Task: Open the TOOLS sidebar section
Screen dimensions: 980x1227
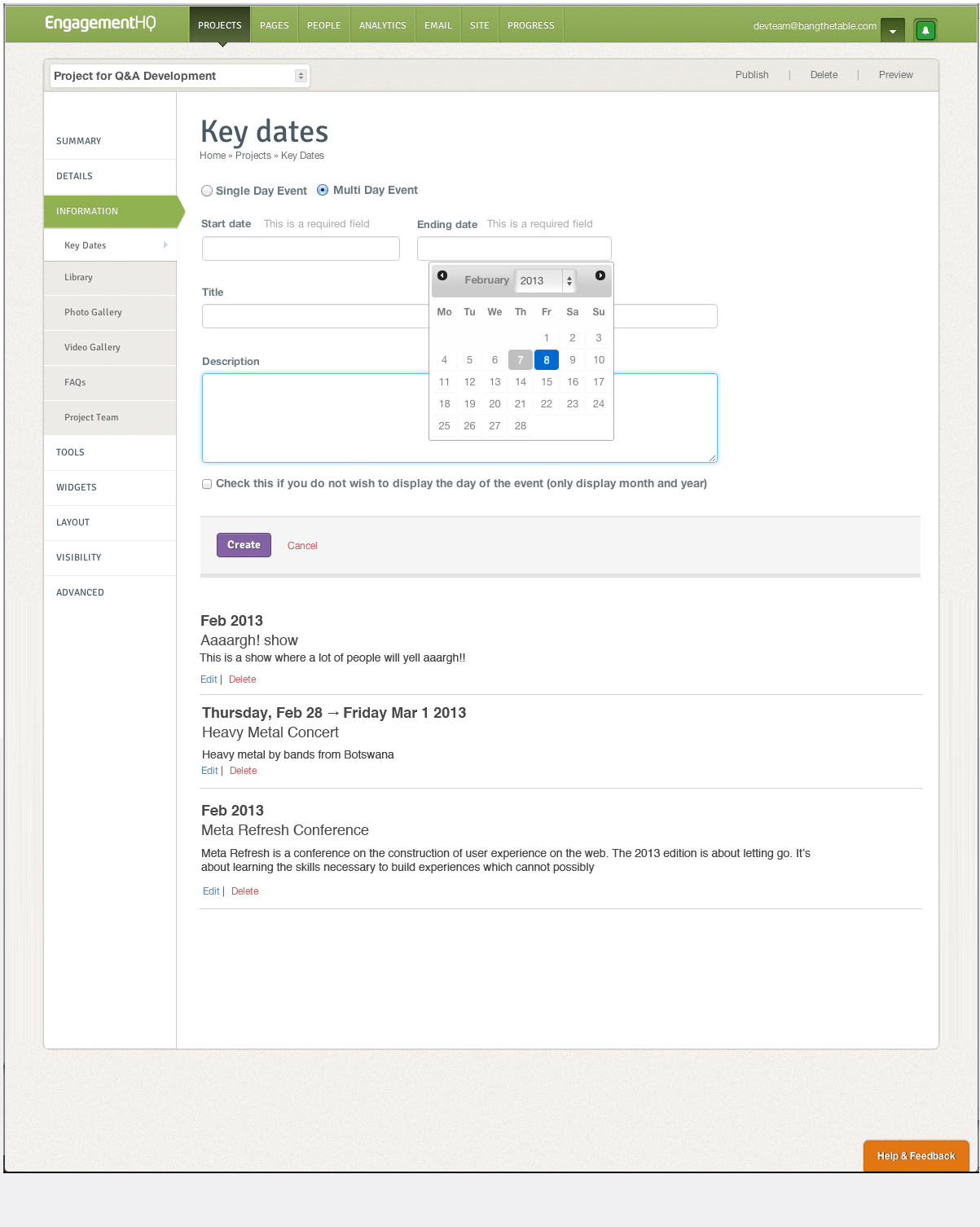Action: [110, 453]
